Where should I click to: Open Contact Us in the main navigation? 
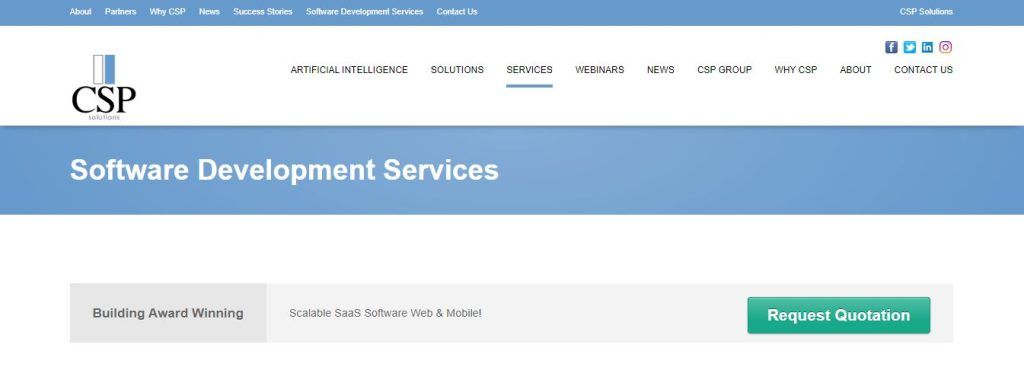coord(923,70)
